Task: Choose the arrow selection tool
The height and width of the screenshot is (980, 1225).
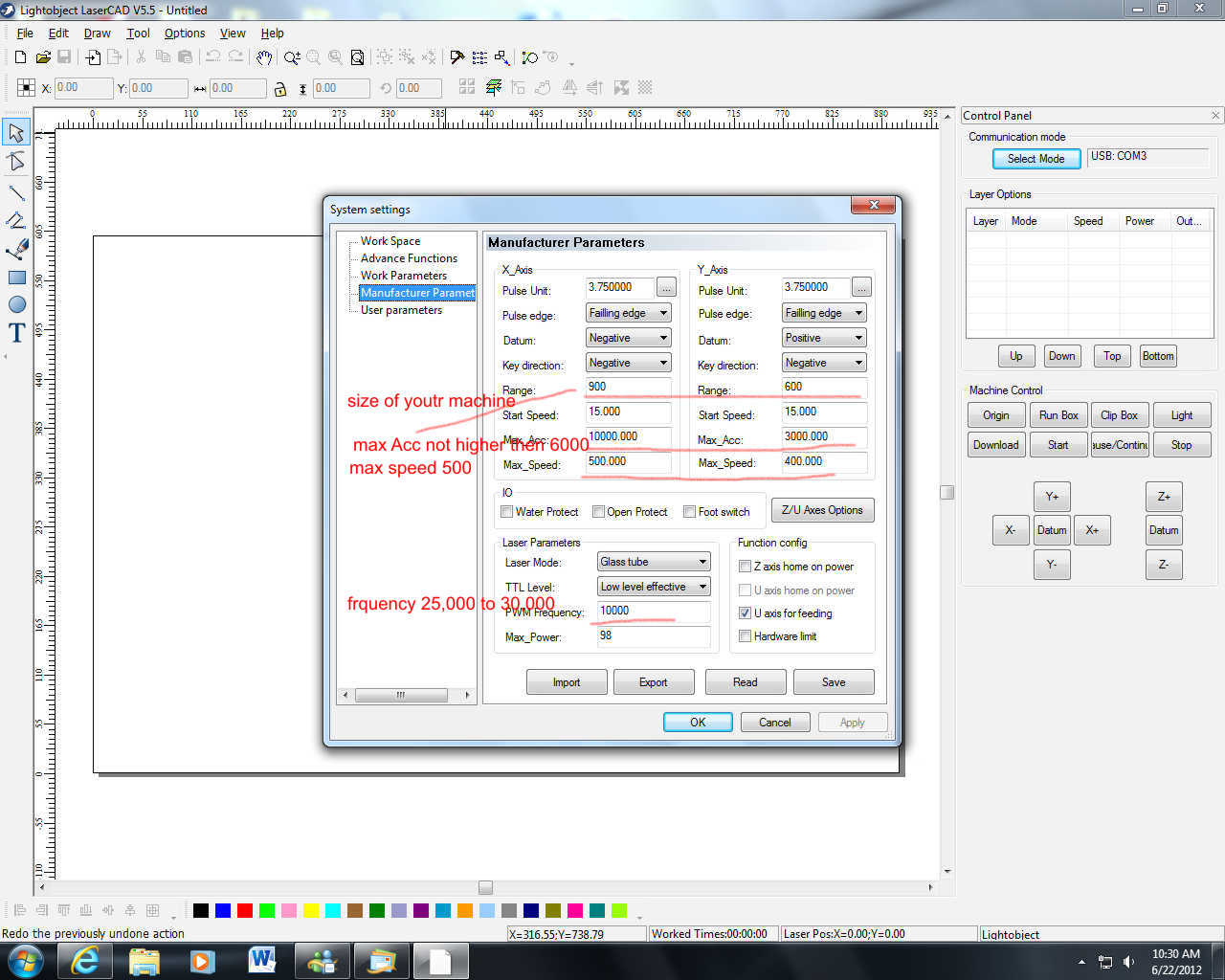Action: point(16,132)
